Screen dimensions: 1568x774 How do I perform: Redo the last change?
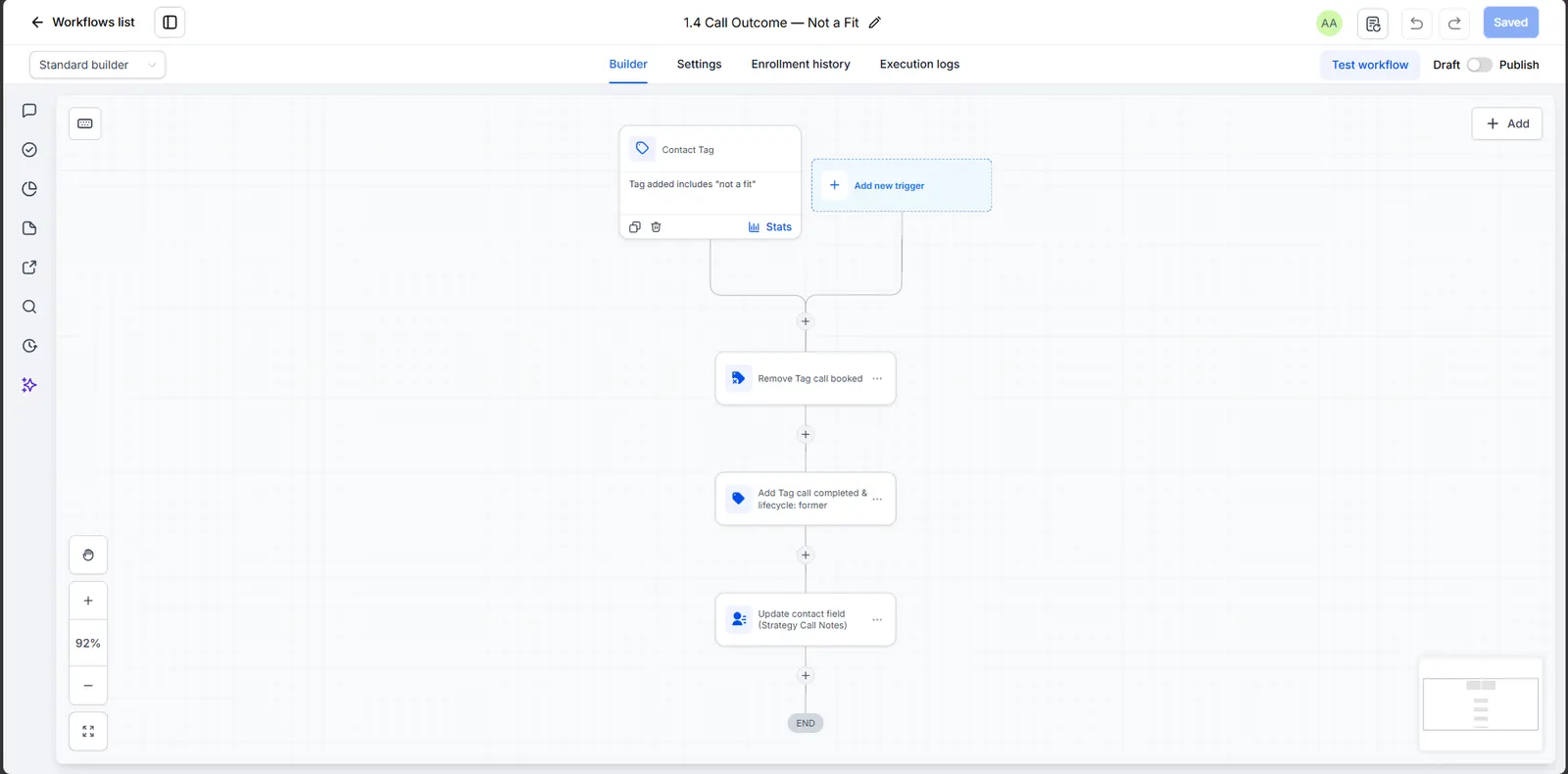click(1454, 23)
